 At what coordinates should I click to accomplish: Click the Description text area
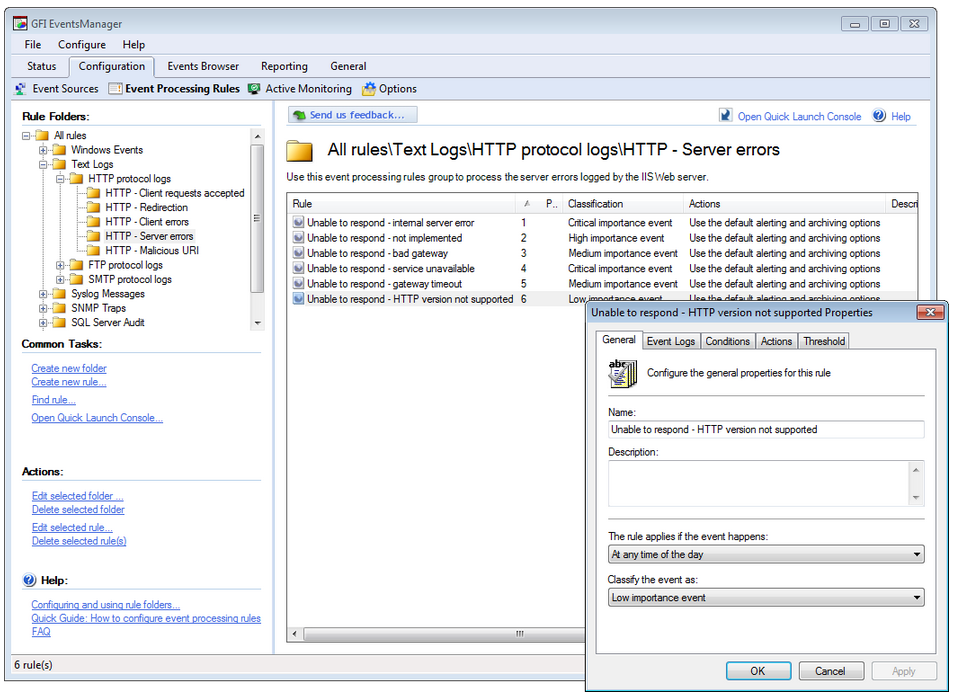click(766, 483)
